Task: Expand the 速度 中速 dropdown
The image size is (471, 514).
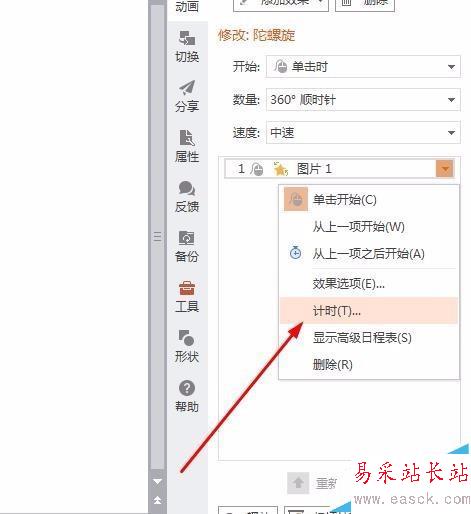Action: 363,132
